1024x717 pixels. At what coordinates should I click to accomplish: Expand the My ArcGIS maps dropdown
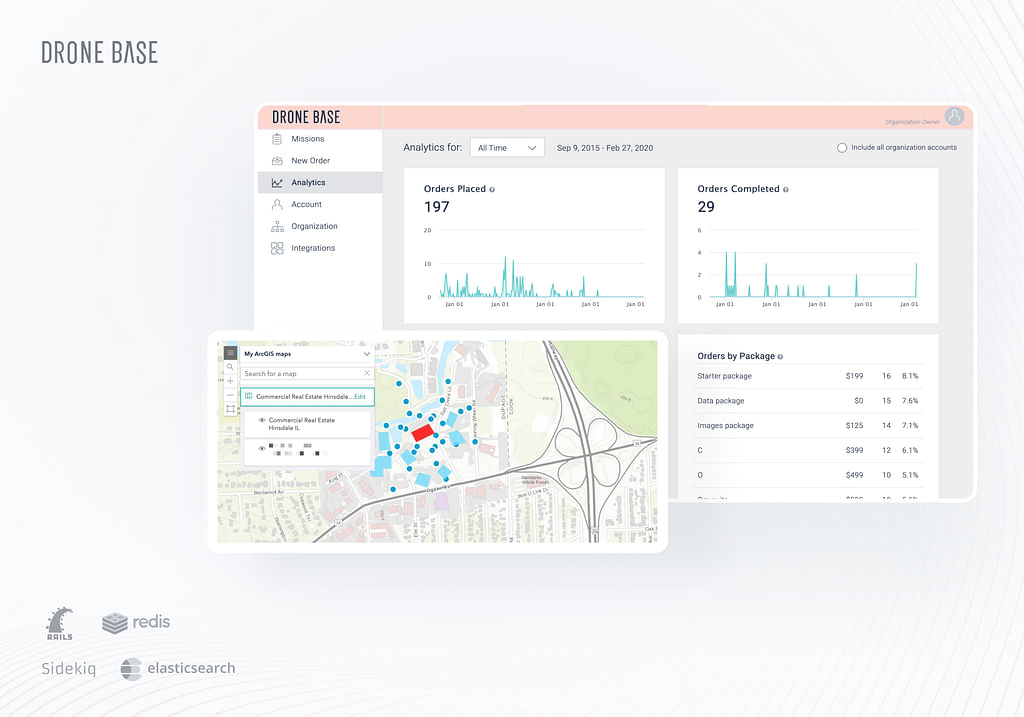366,354
